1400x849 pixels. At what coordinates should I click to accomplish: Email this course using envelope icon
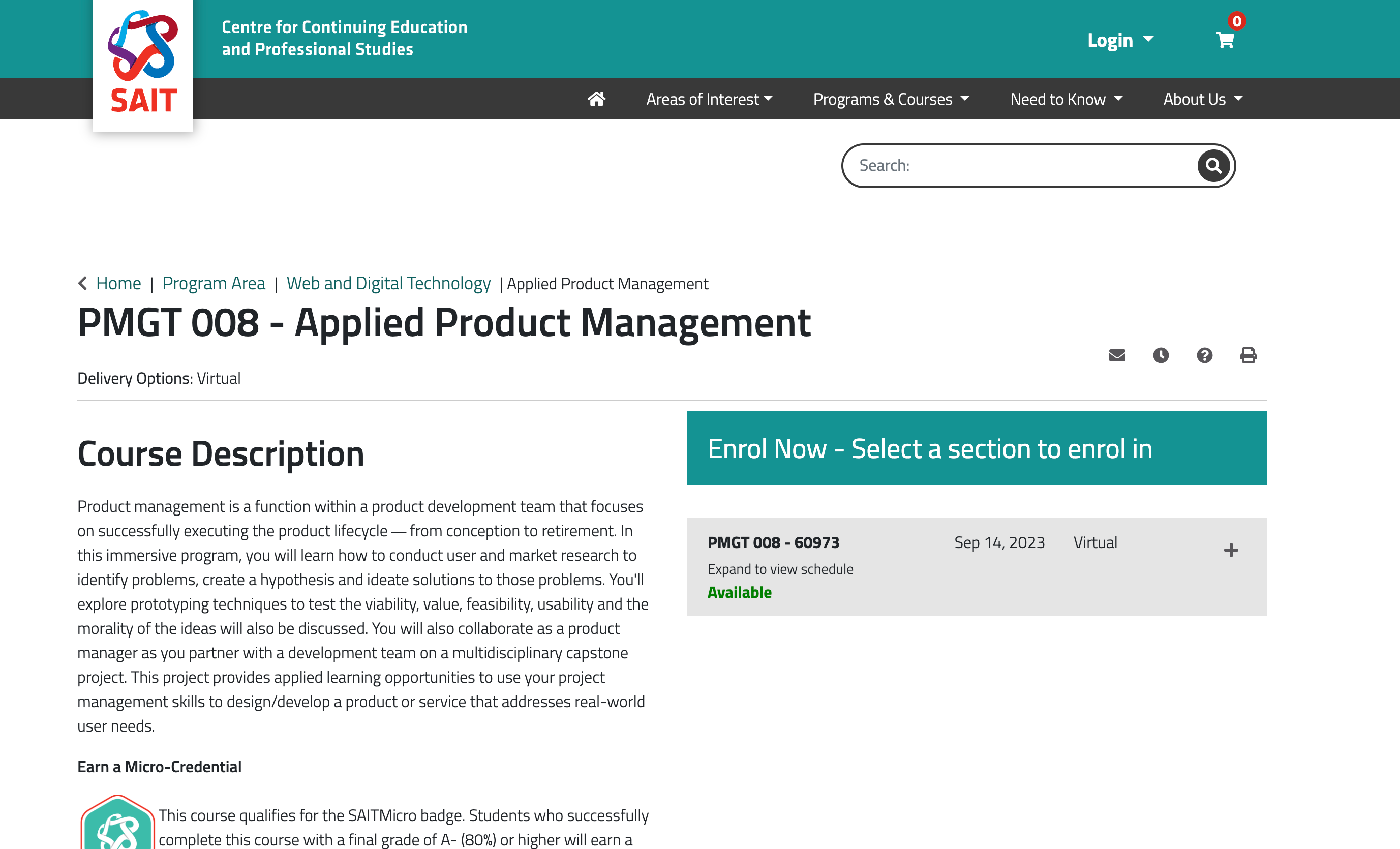[1116, 356]
